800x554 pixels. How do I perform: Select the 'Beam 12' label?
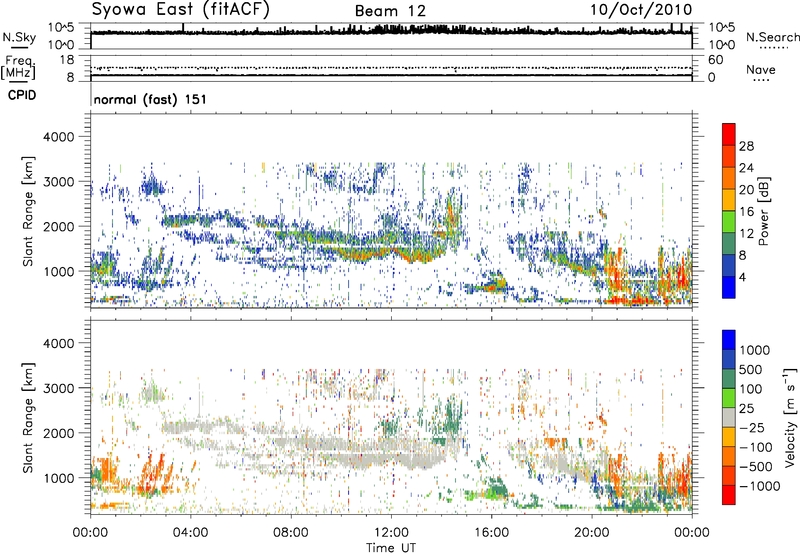tap(390, 11)
